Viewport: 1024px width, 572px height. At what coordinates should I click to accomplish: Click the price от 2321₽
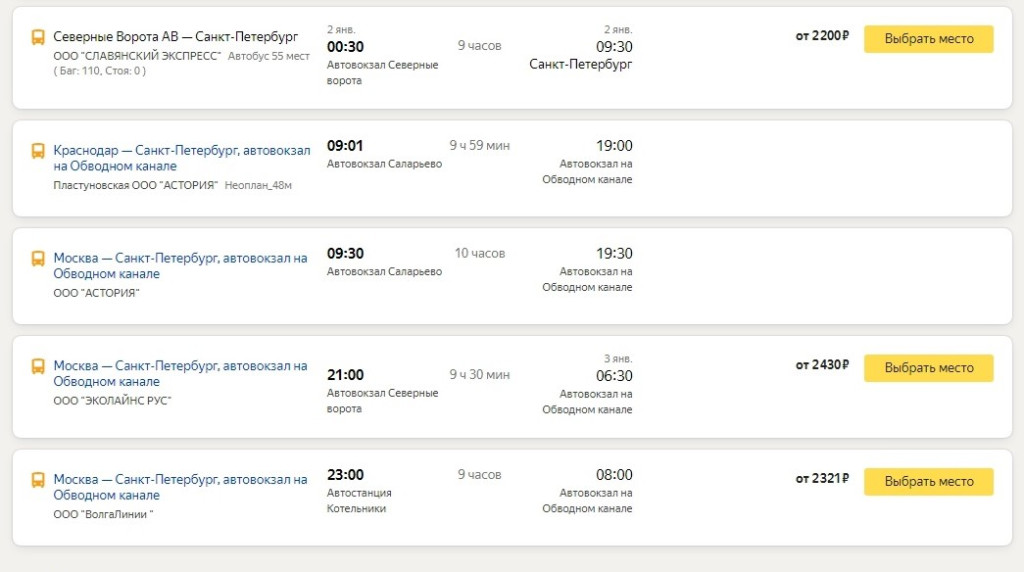tap(822, 479)
